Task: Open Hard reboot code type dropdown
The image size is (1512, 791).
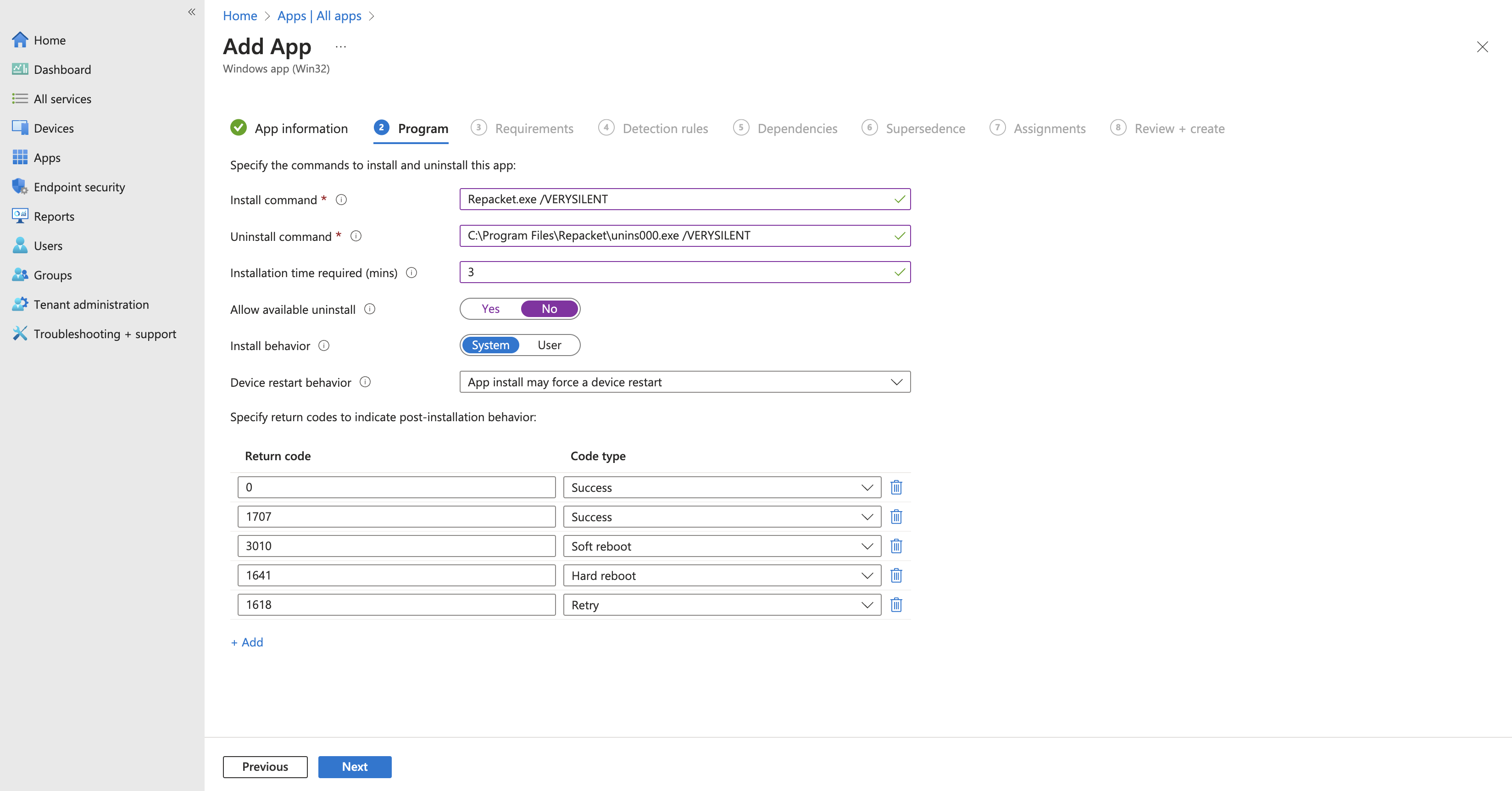Action: 722,575
